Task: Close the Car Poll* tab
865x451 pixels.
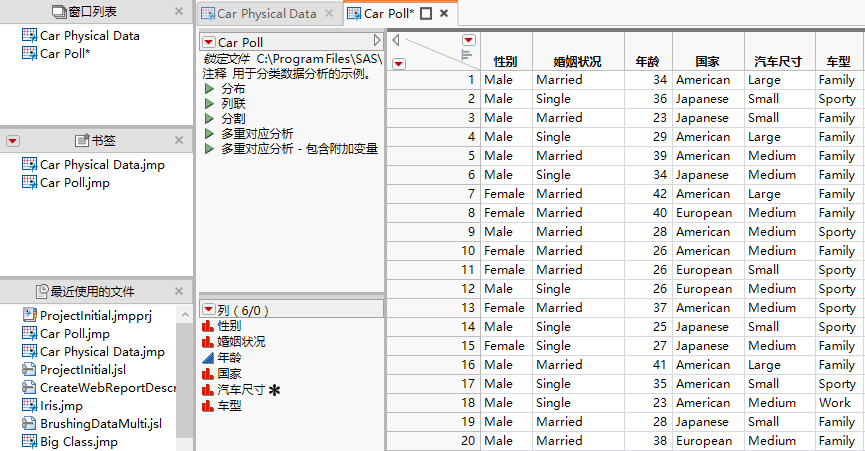Action: (x=444, y=13)
